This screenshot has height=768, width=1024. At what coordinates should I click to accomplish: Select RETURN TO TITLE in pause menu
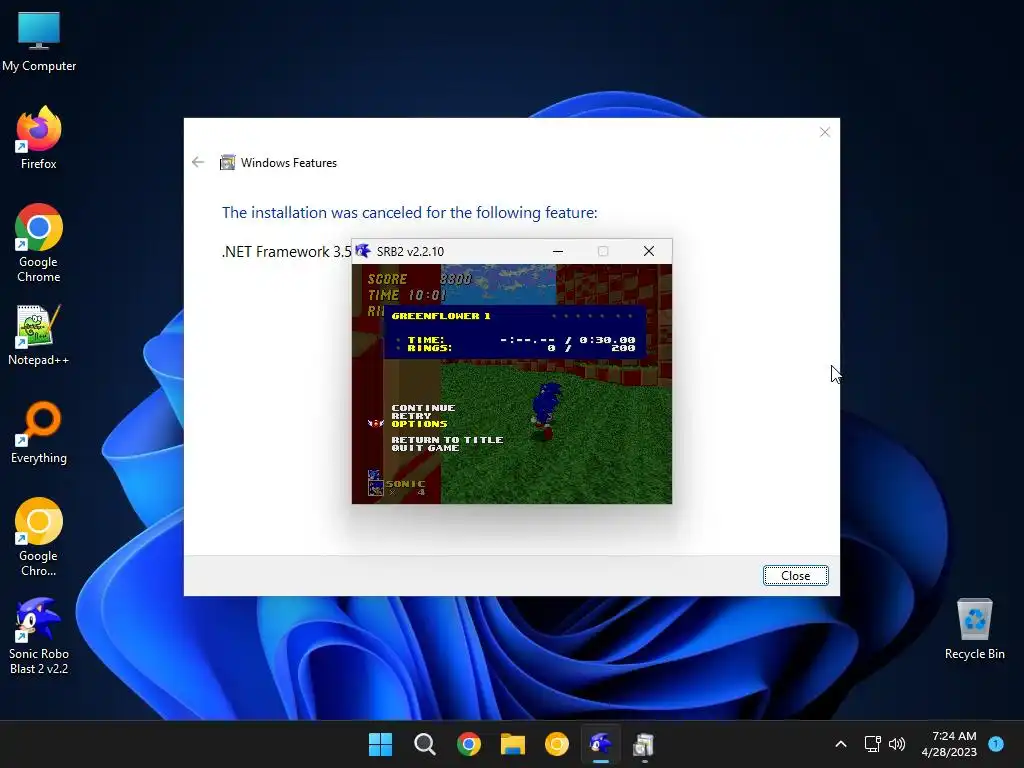(x=447, y=440)
